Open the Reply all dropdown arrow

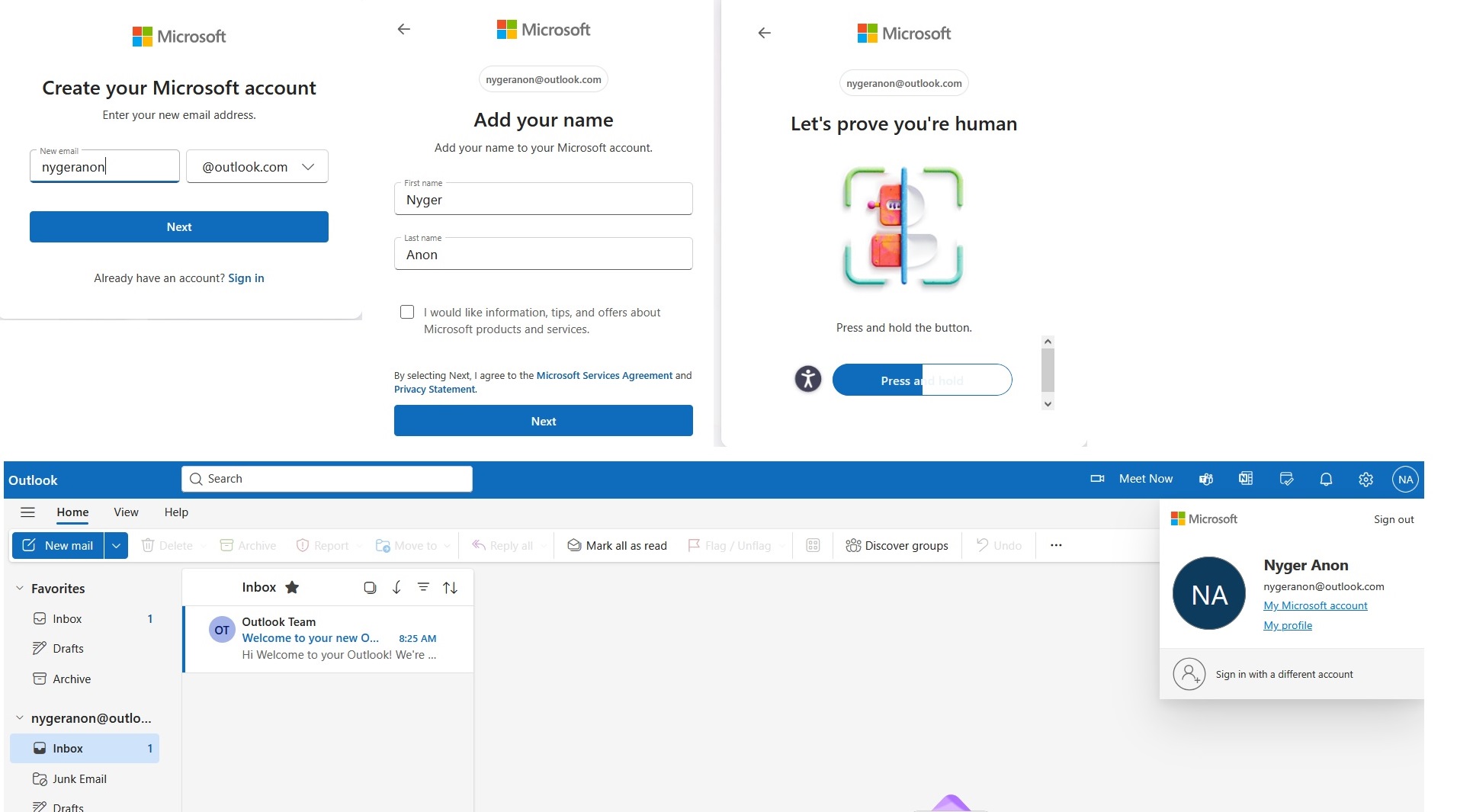pos(543,546)
